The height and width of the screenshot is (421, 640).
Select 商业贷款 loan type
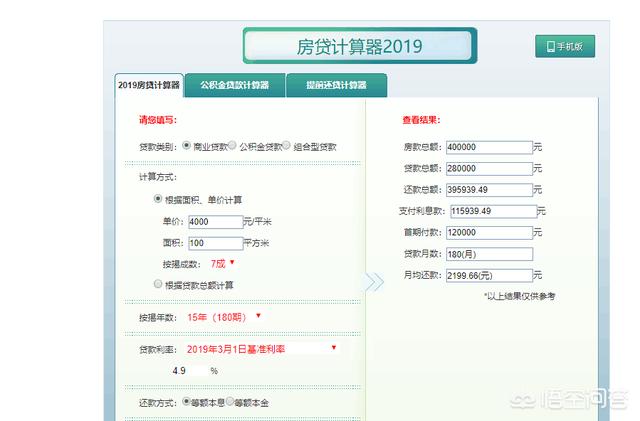click(186, 145)
